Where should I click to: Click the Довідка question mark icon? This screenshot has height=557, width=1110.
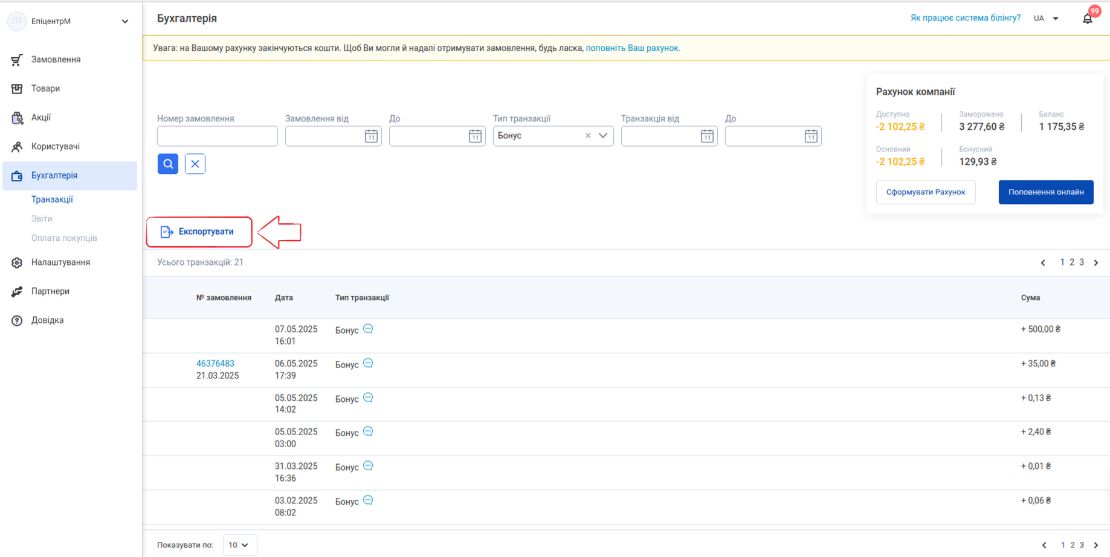(x=17, y=321)
